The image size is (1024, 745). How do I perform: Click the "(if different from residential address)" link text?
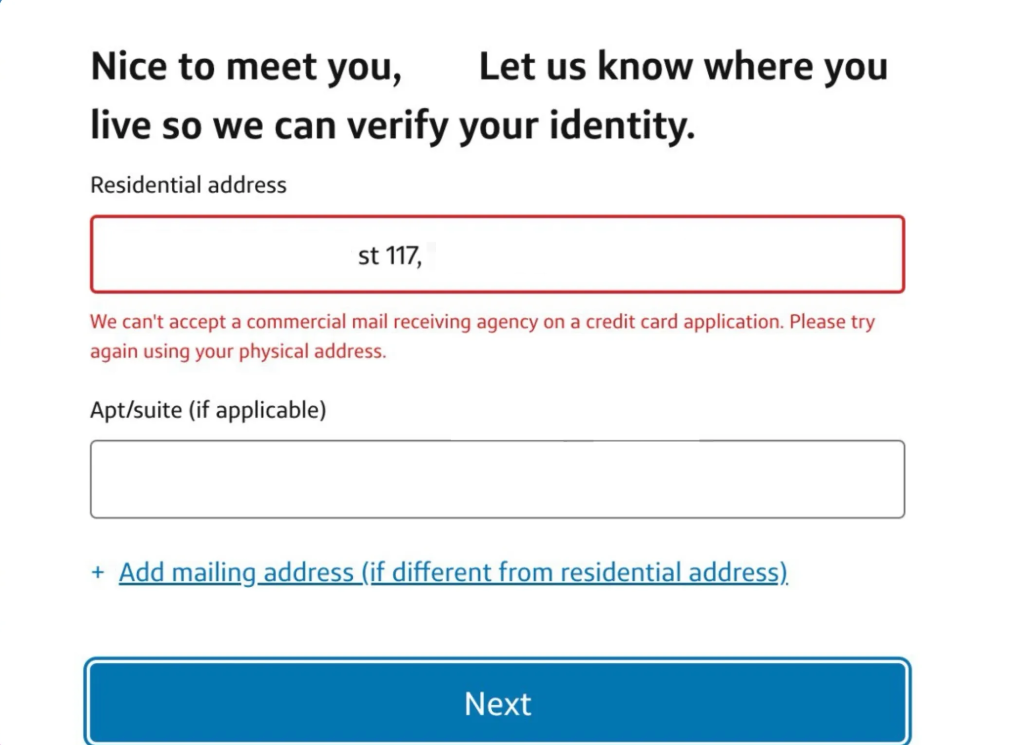click(x=574, y=573)
